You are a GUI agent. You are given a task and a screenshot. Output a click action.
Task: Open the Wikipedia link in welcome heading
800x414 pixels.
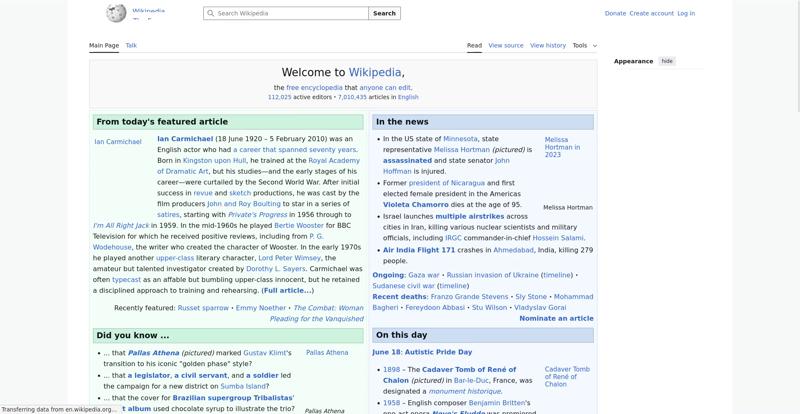pos(374,72)
